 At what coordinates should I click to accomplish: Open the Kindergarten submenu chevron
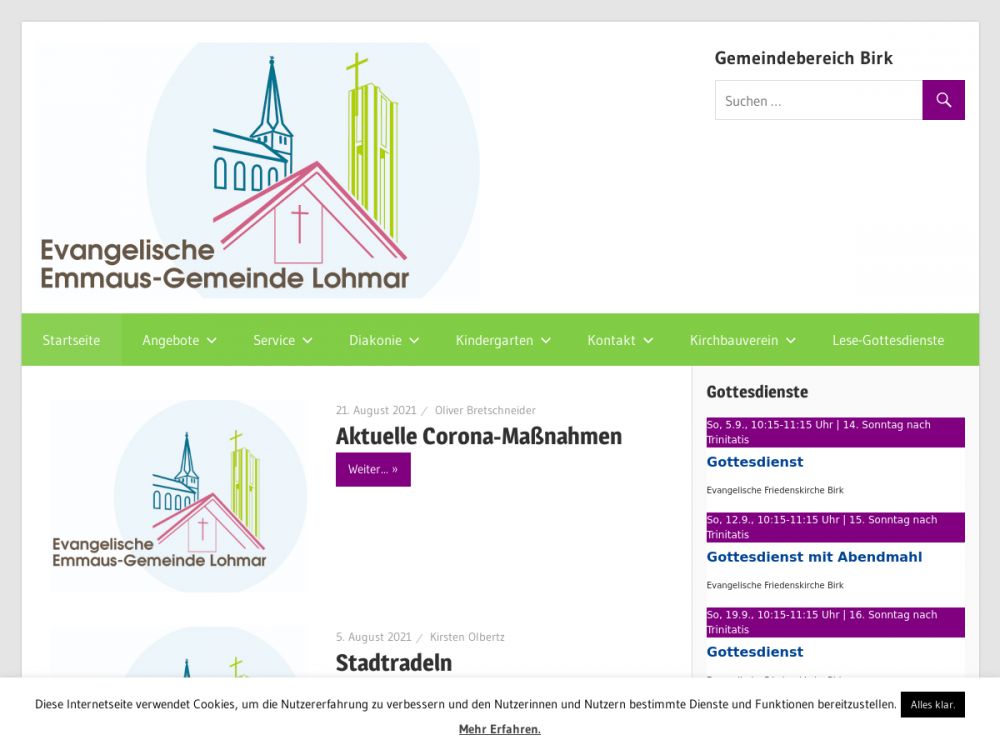coord(546,340)
